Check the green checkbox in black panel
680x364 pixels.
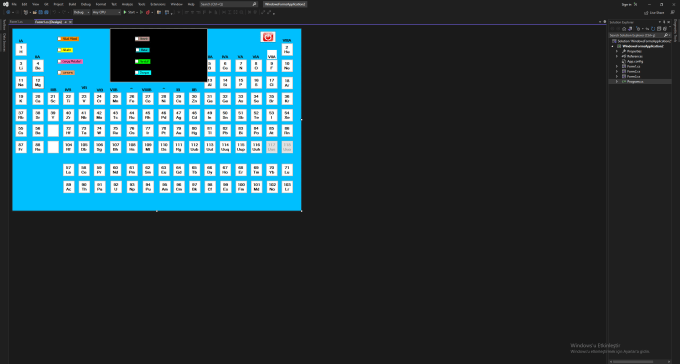(x=137, y=62)
